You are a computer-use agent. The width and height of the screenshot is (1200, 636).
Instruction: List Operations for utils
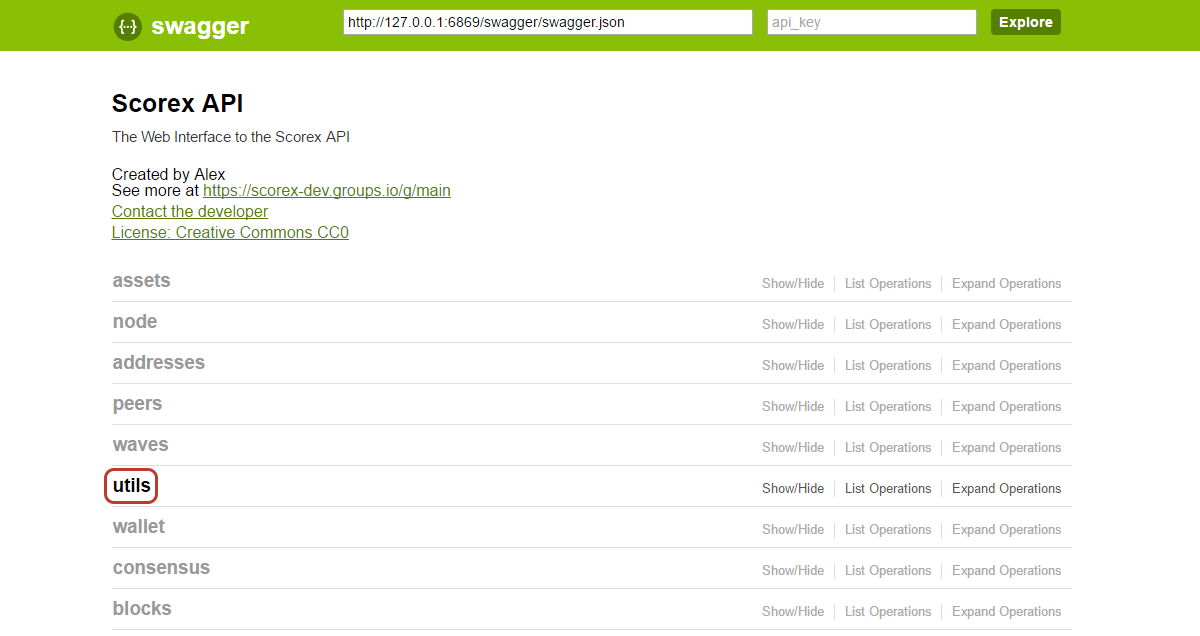pyautogui.click(x=888, y=488)
